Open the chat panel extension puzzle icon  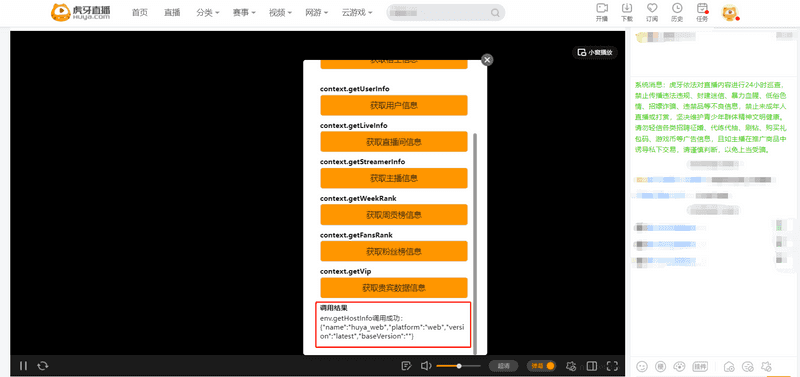pyautogui.click(x=765, y=366)
